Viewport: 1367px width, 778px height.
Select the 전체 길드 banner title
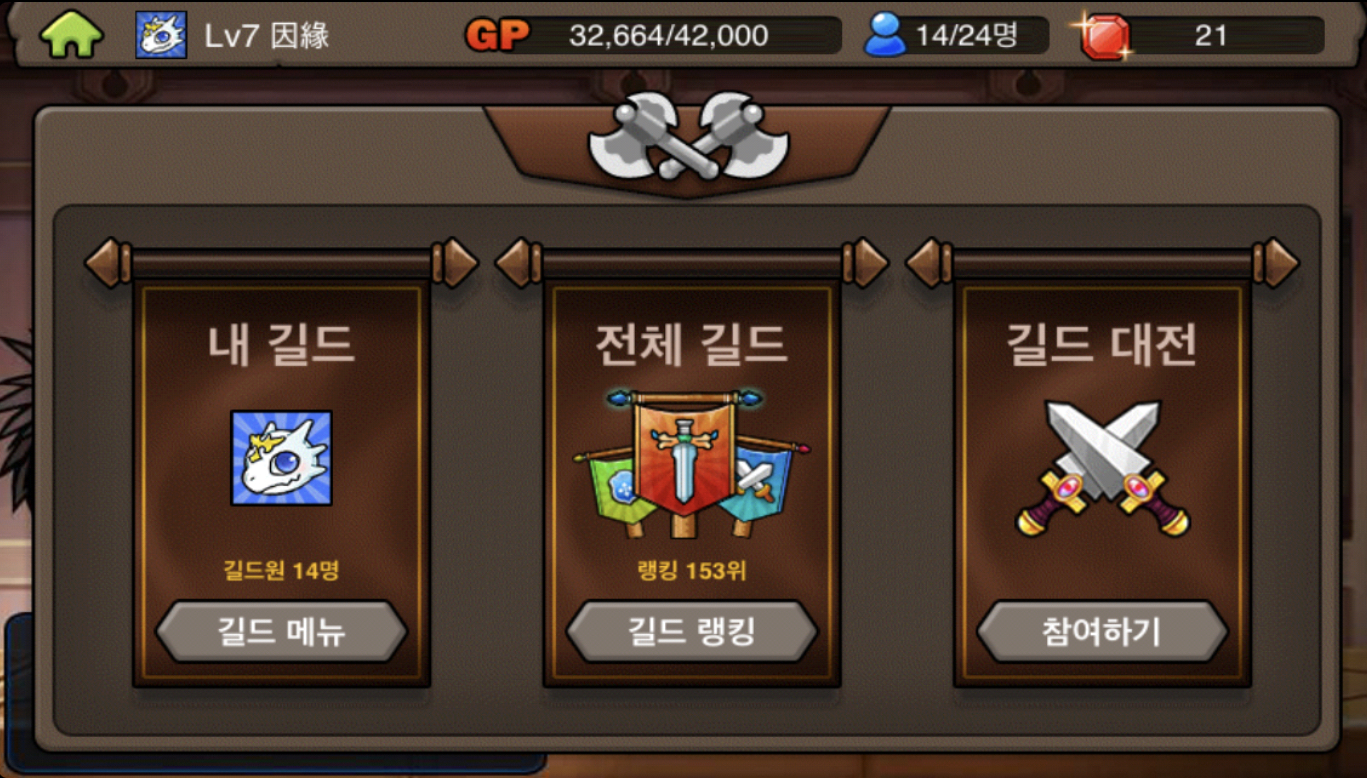click(691, 343)
